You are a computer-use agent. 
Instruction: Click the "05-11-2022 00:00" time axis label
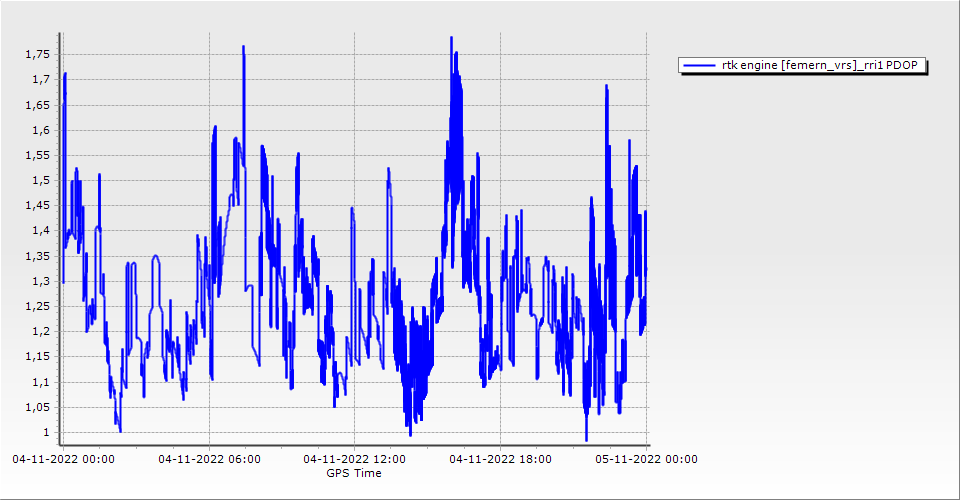[x=647, y=460]
